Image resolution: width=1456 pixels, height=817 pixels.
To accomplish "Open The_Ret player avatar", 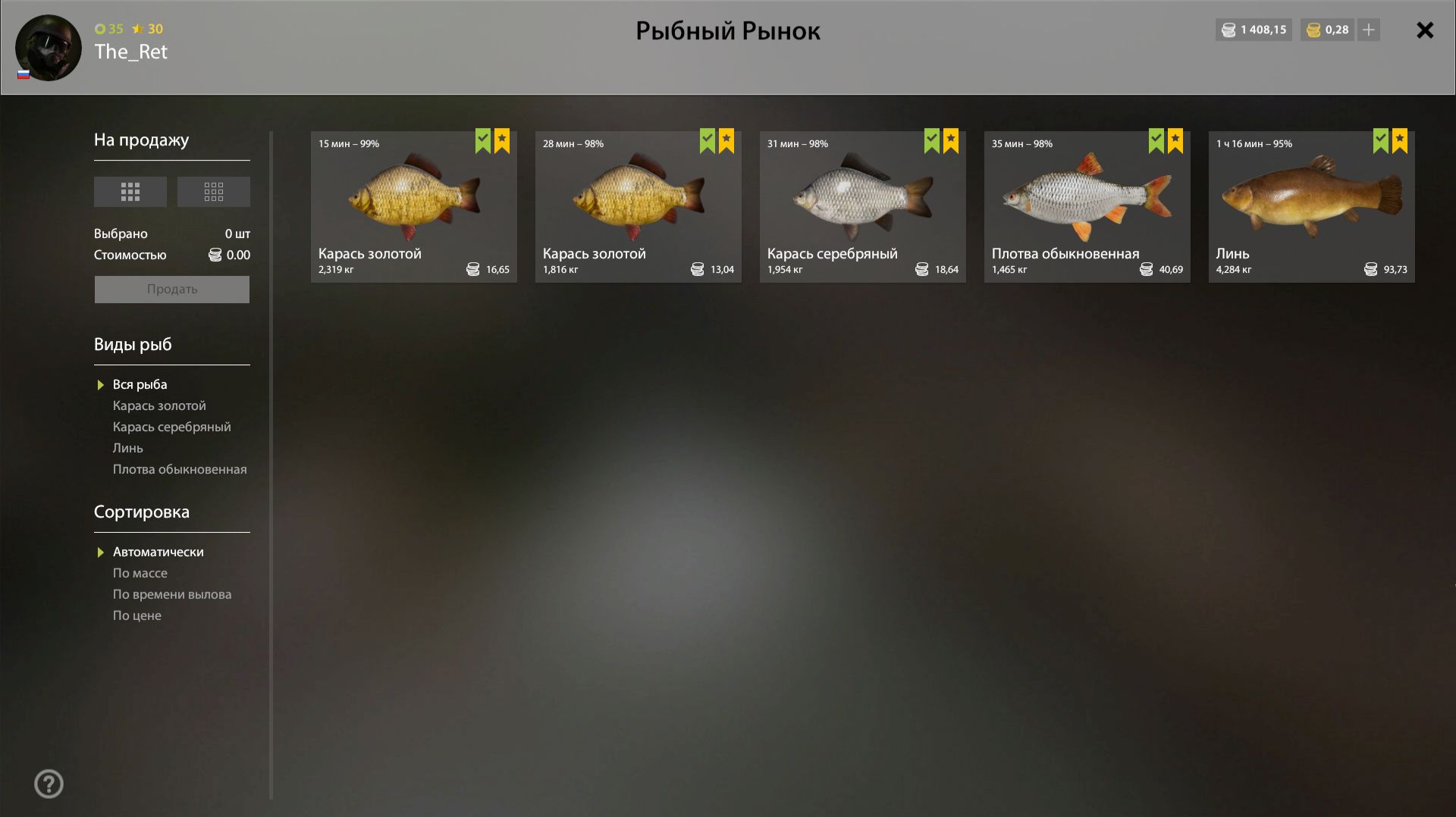I will pos(49,48).
